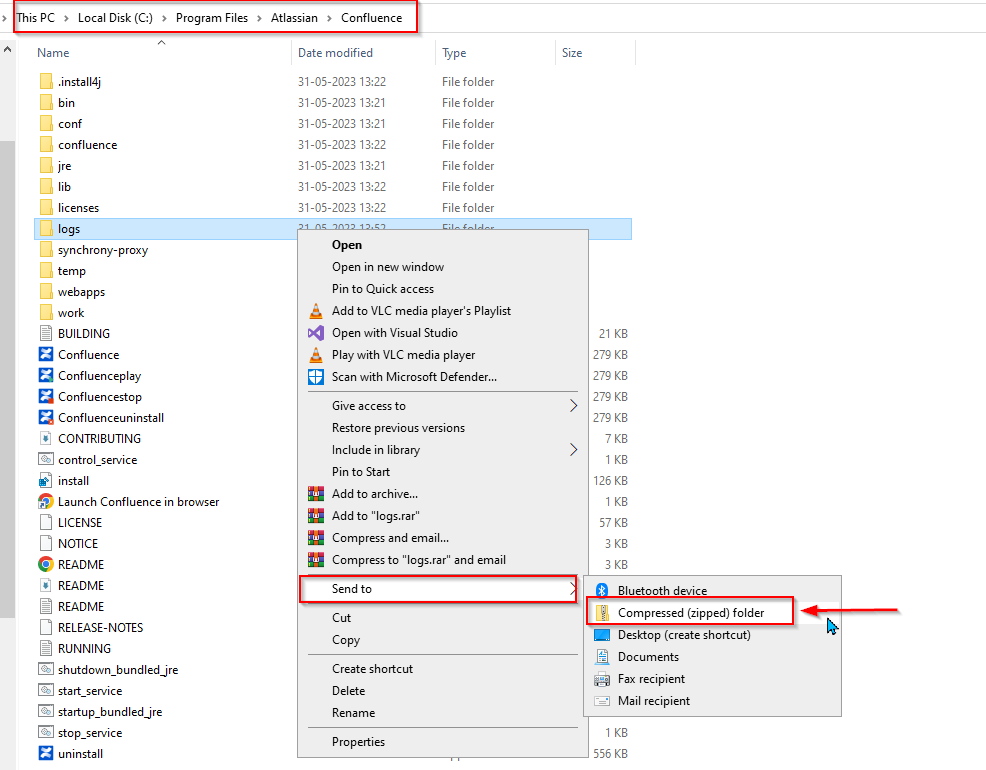Click Microsoft Defender shield icon
The width and height of the screenshot is (986, 770).
point(316,377)
